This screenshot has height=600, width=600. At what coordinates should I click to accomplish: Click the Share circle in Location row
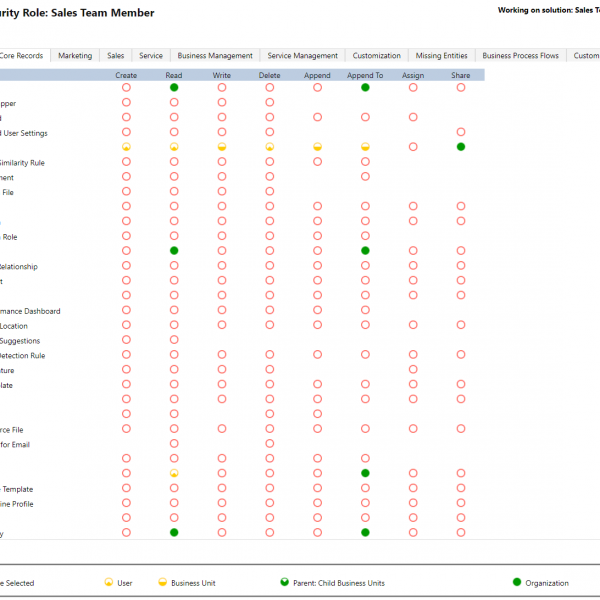461,325
